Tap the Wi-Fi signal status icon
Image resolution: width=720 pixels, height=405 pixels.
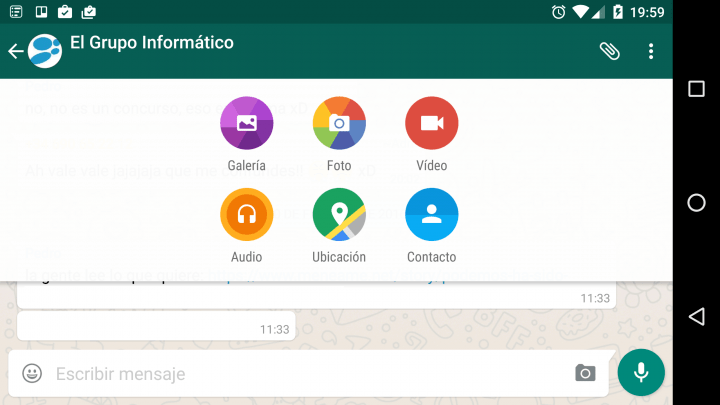pyautogui.click(x=580, y=12)
